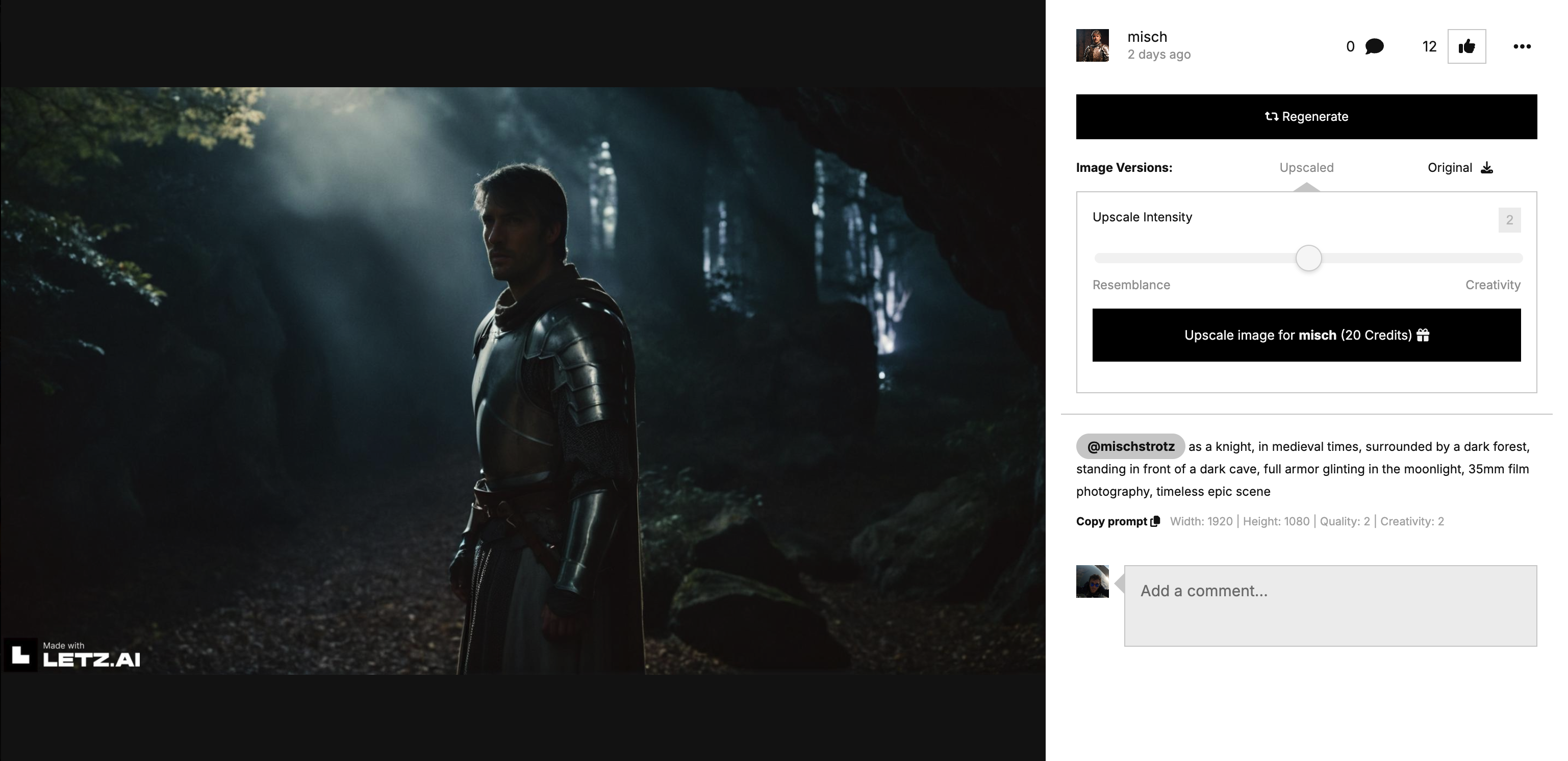Click the Upscale Intensity value box
The width and height of the screenshot is (1568, 761).
pos(1509,220)
